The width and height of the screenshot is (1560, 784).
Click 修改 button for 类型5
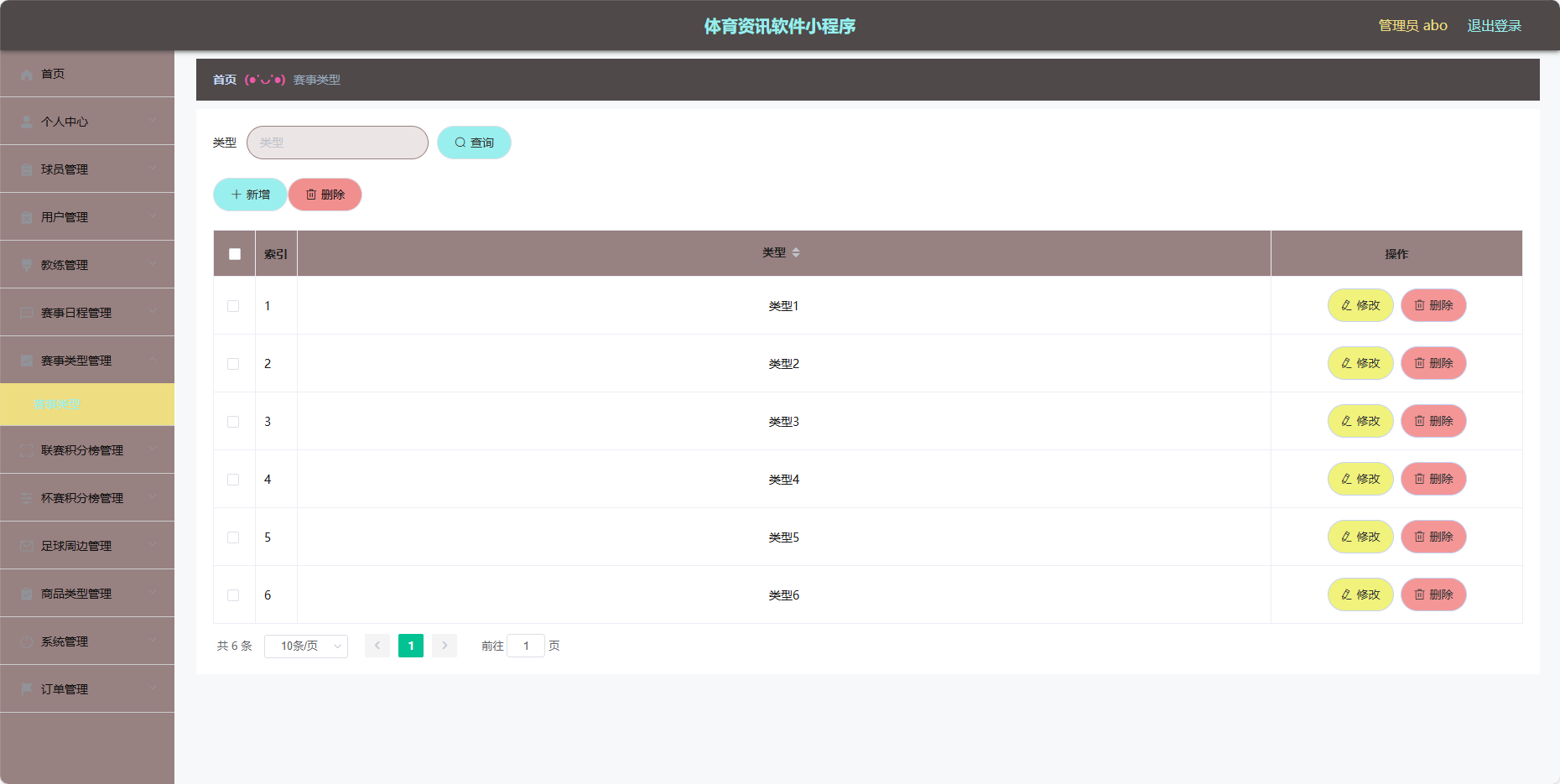point(1360,537)
